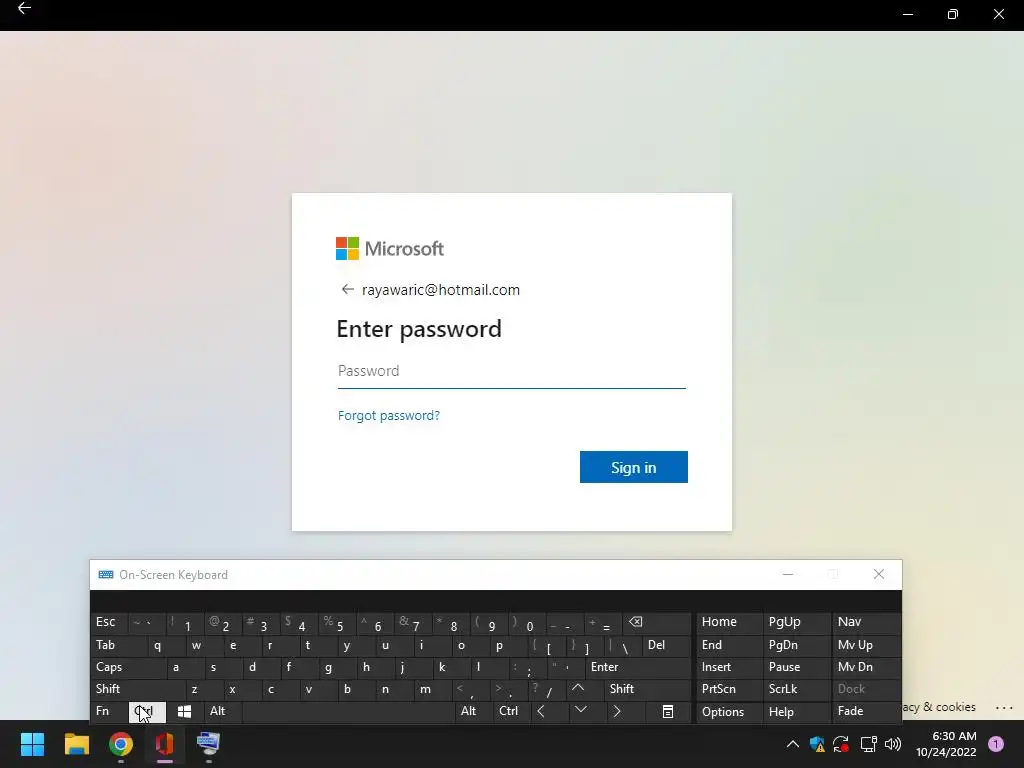Viewport: 1024px width, 768px height.
Task: Open the Forgot password? link
Action: point(389,415)
